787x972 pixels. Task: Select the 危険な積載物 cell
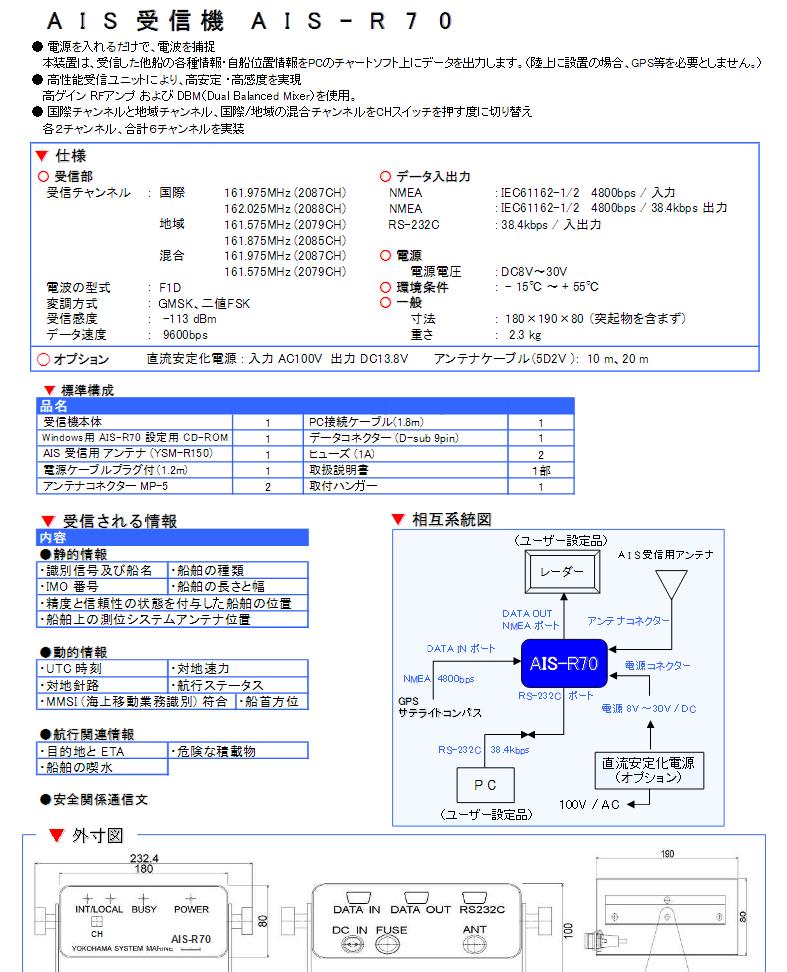pos(238,751)
